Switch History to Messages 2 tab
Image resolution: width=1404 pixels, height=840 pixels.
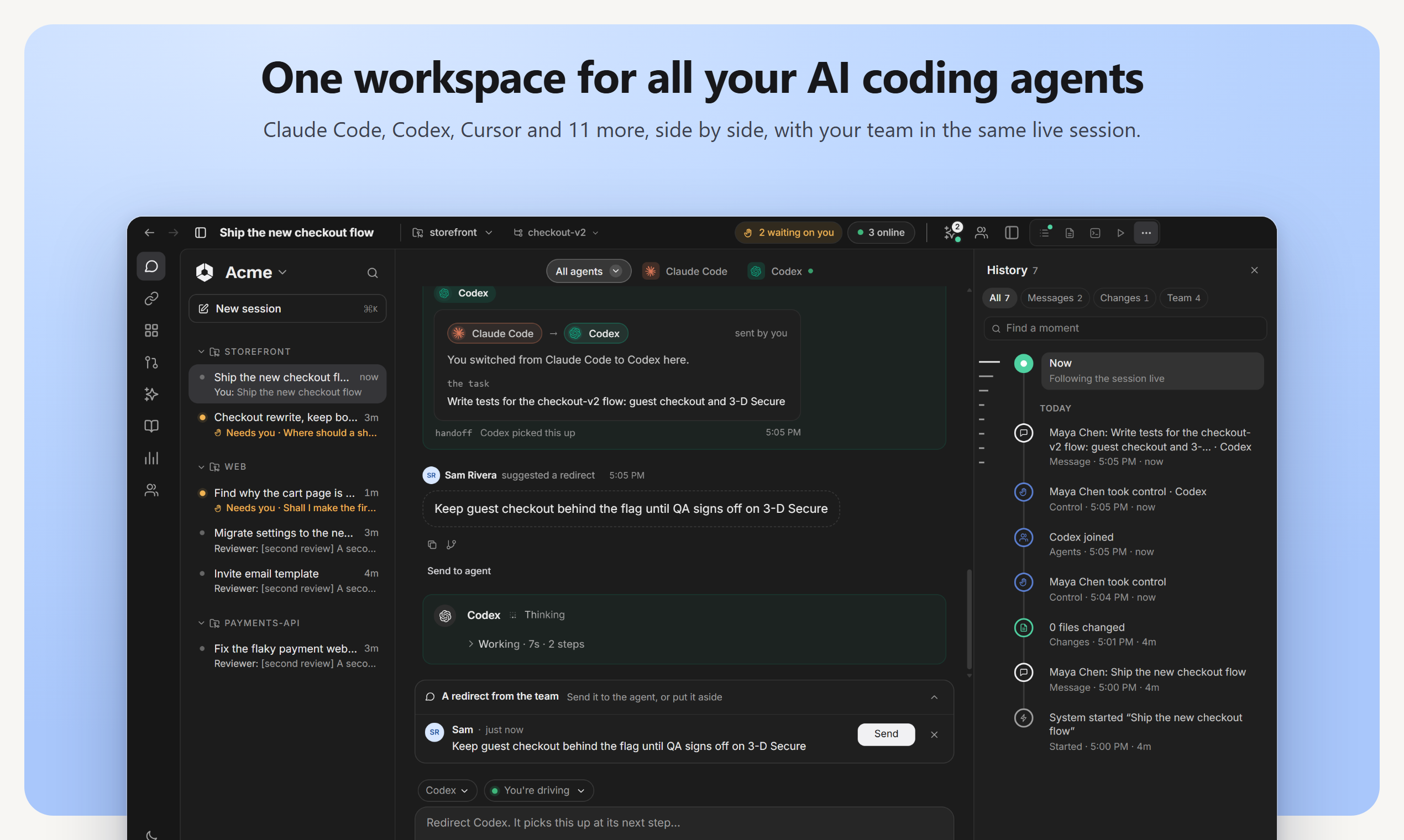[1054, 298]
